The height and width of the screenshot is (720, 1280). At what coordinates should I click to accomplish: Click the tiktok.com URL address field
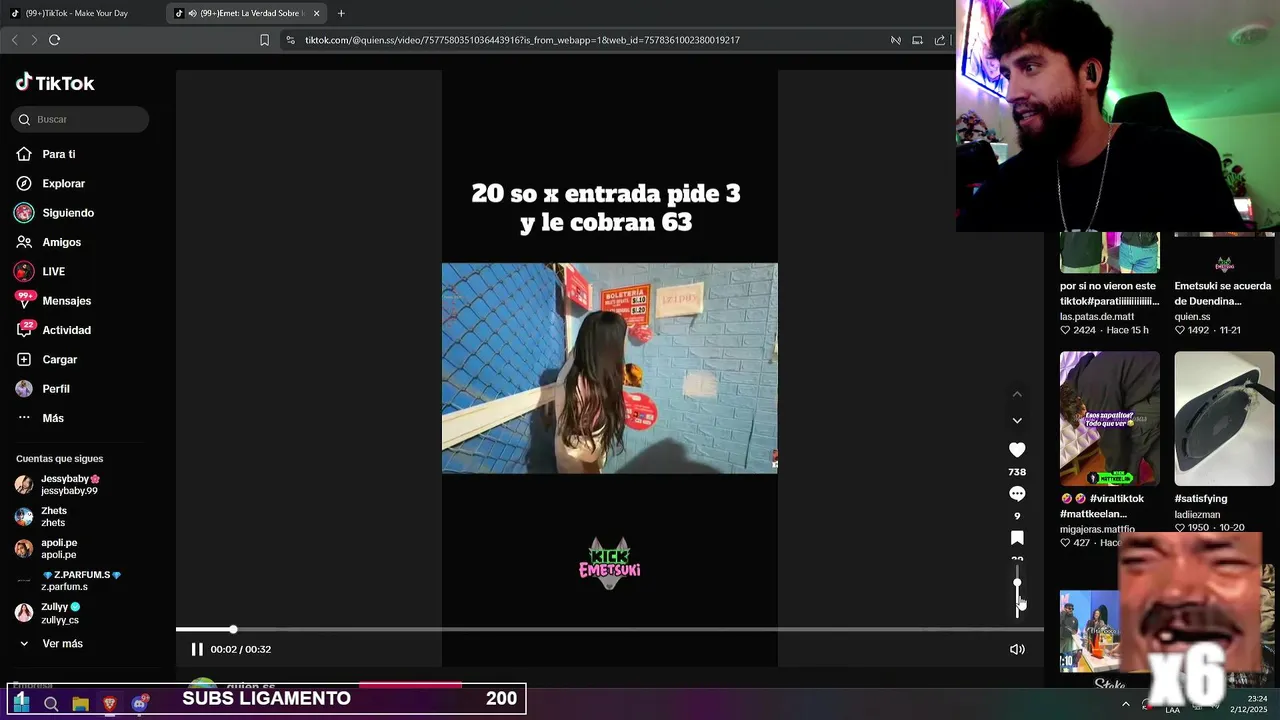pyautogui.click(x=522, y=40)
